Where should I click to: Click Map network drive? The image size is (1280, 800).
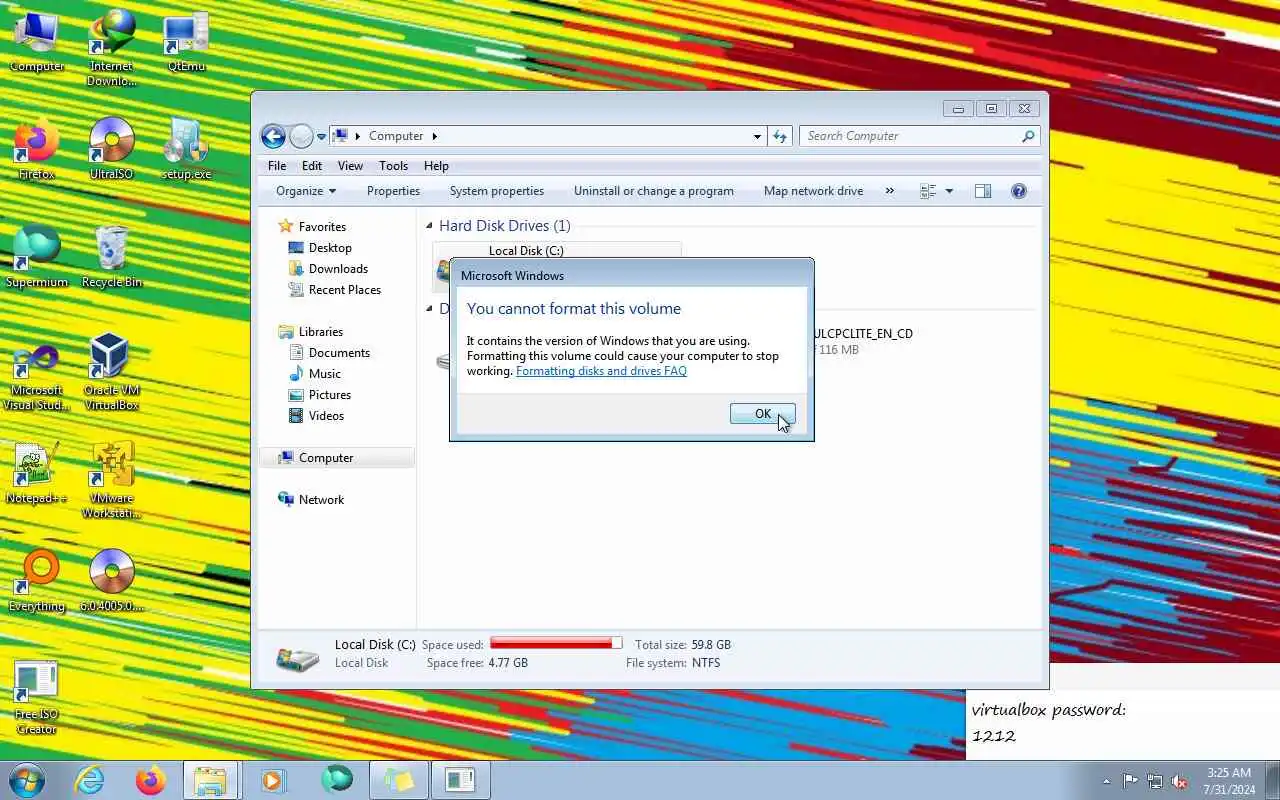pyautogui.click(x=813, y=191)
